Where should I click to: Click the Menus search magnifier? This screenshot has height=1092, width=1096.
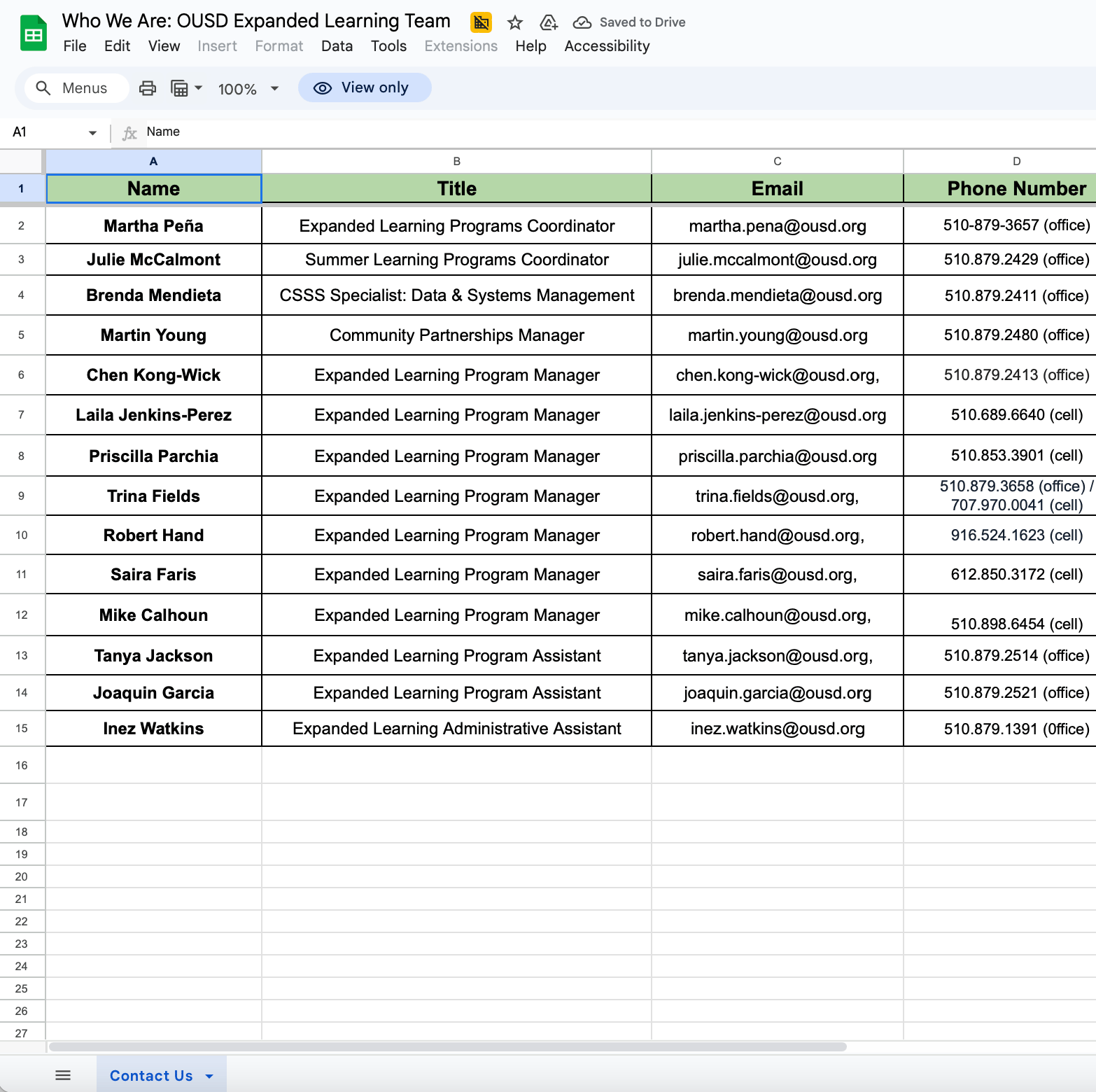[43, 88]
